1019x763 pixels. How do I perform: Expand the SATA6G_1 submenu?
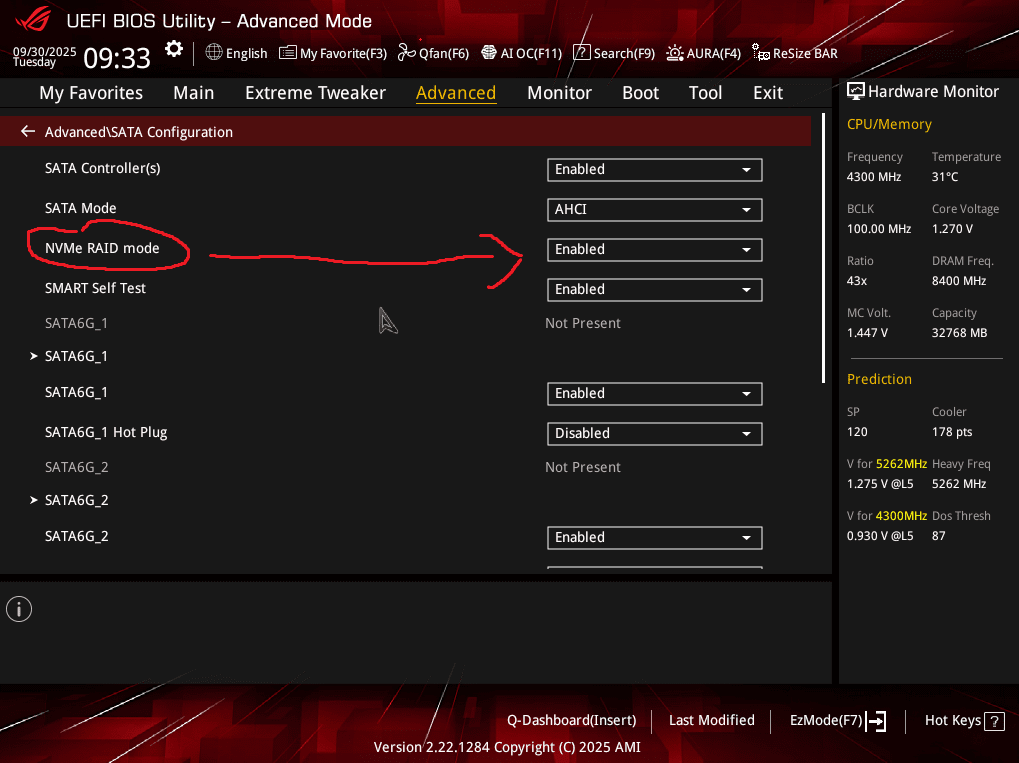pyautogui.click(x=69, y=356)
